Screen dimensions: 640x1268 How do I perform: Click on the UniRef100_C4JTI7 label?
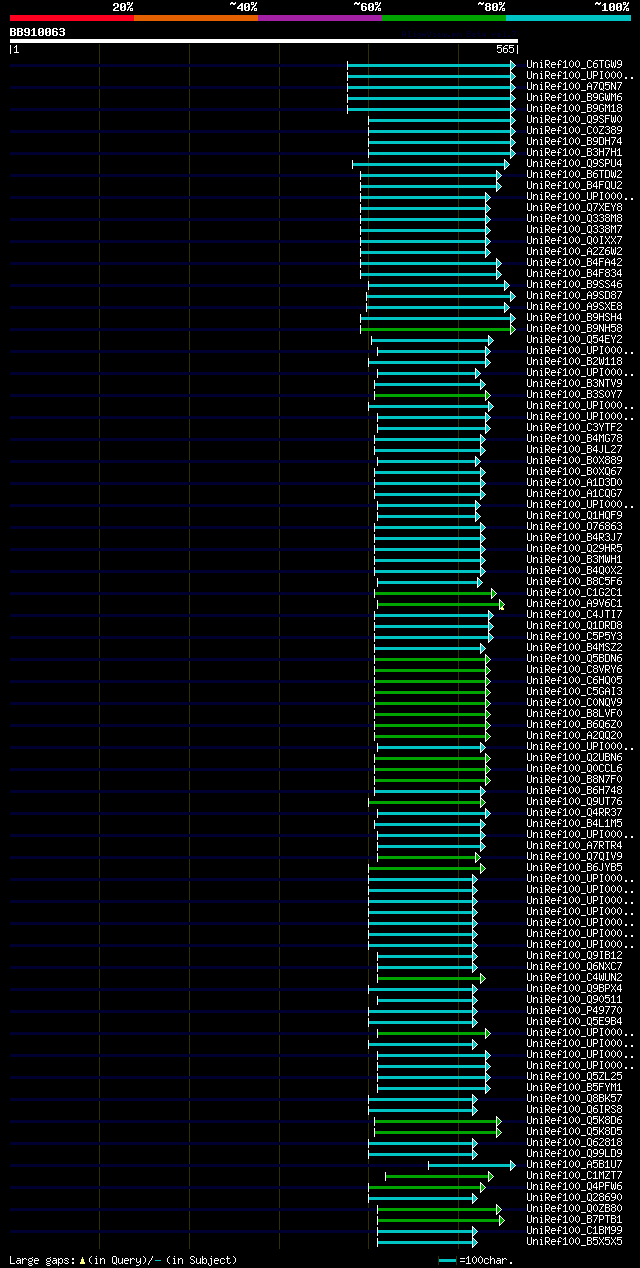pyautogui.click(x=574, y=614)
